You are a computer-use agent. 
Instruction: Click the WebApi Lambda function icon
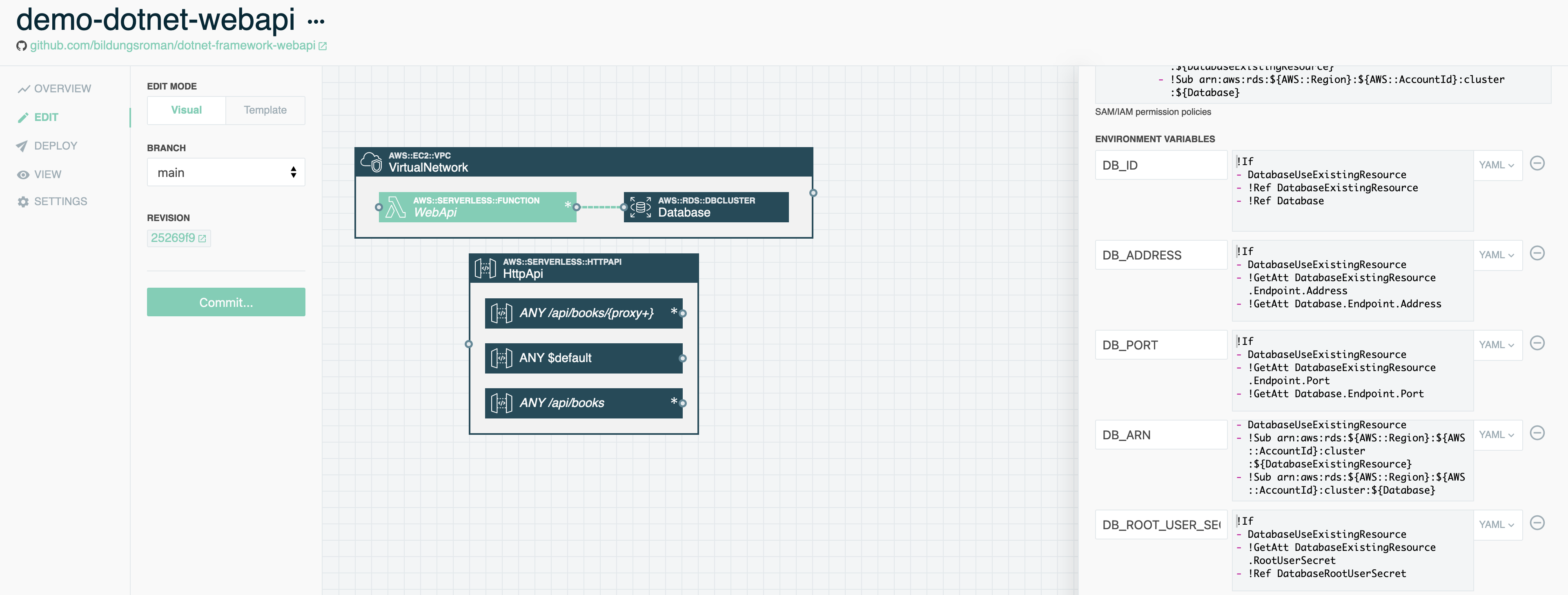click(x=396, y=207)
